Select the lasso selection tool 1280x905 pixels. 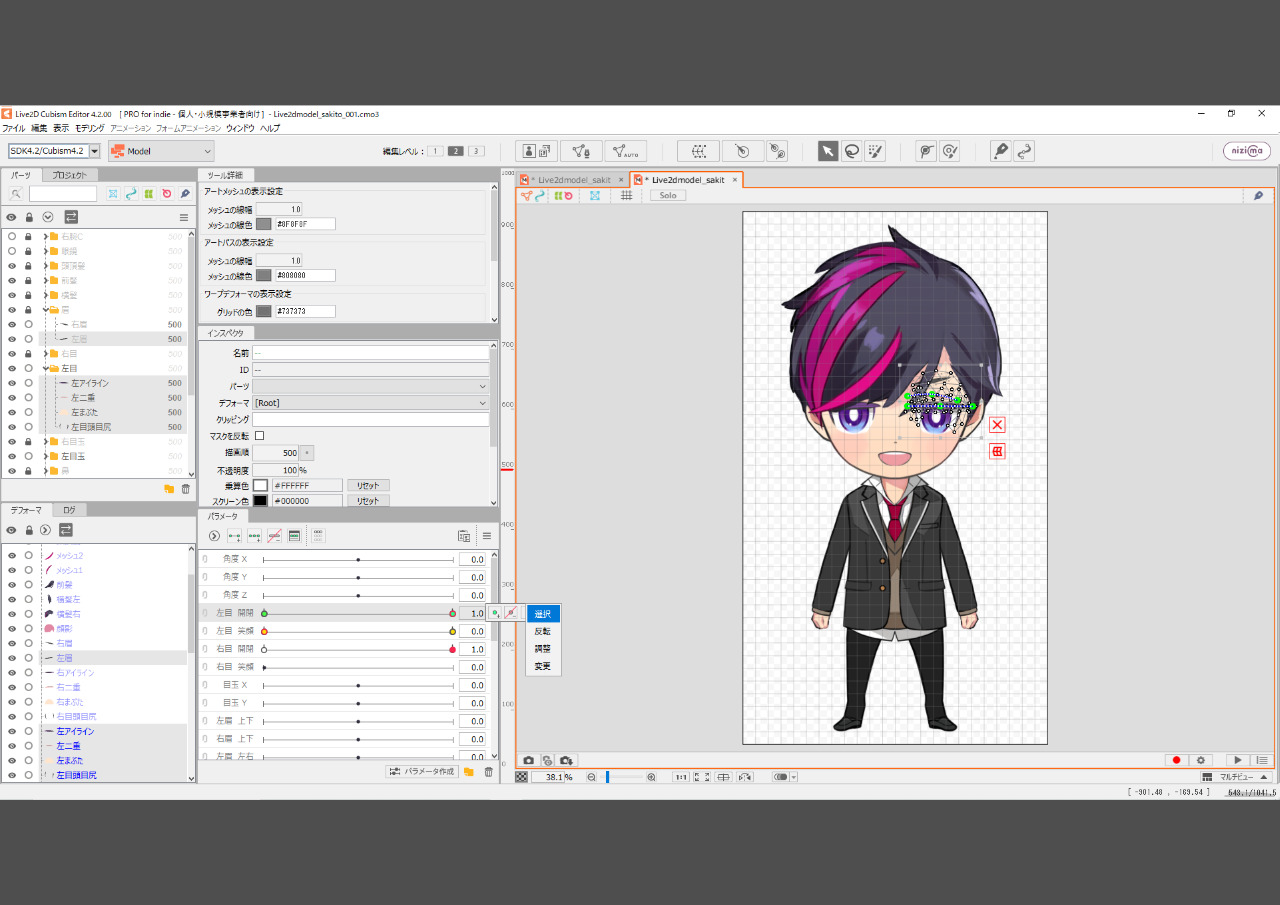[852, 151]
